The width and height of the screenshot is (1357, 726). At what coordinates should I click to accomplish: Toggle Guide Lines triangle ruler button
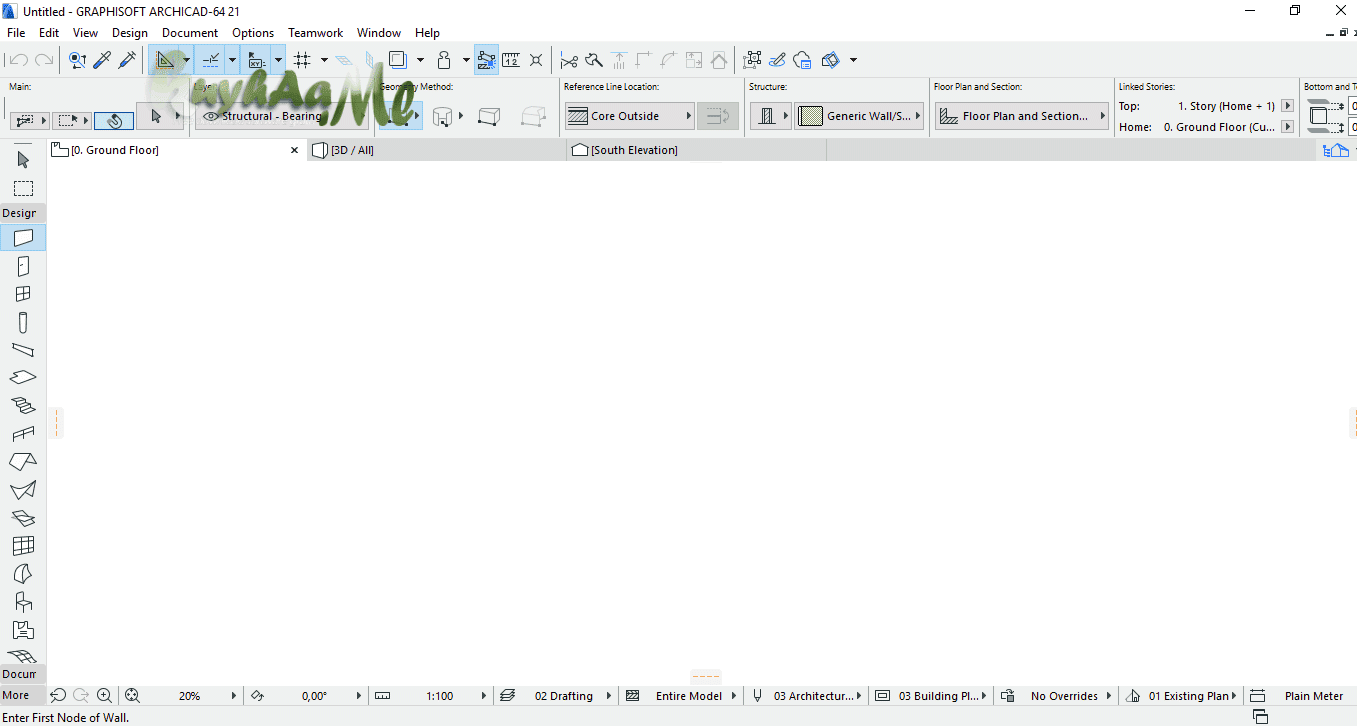165,60
